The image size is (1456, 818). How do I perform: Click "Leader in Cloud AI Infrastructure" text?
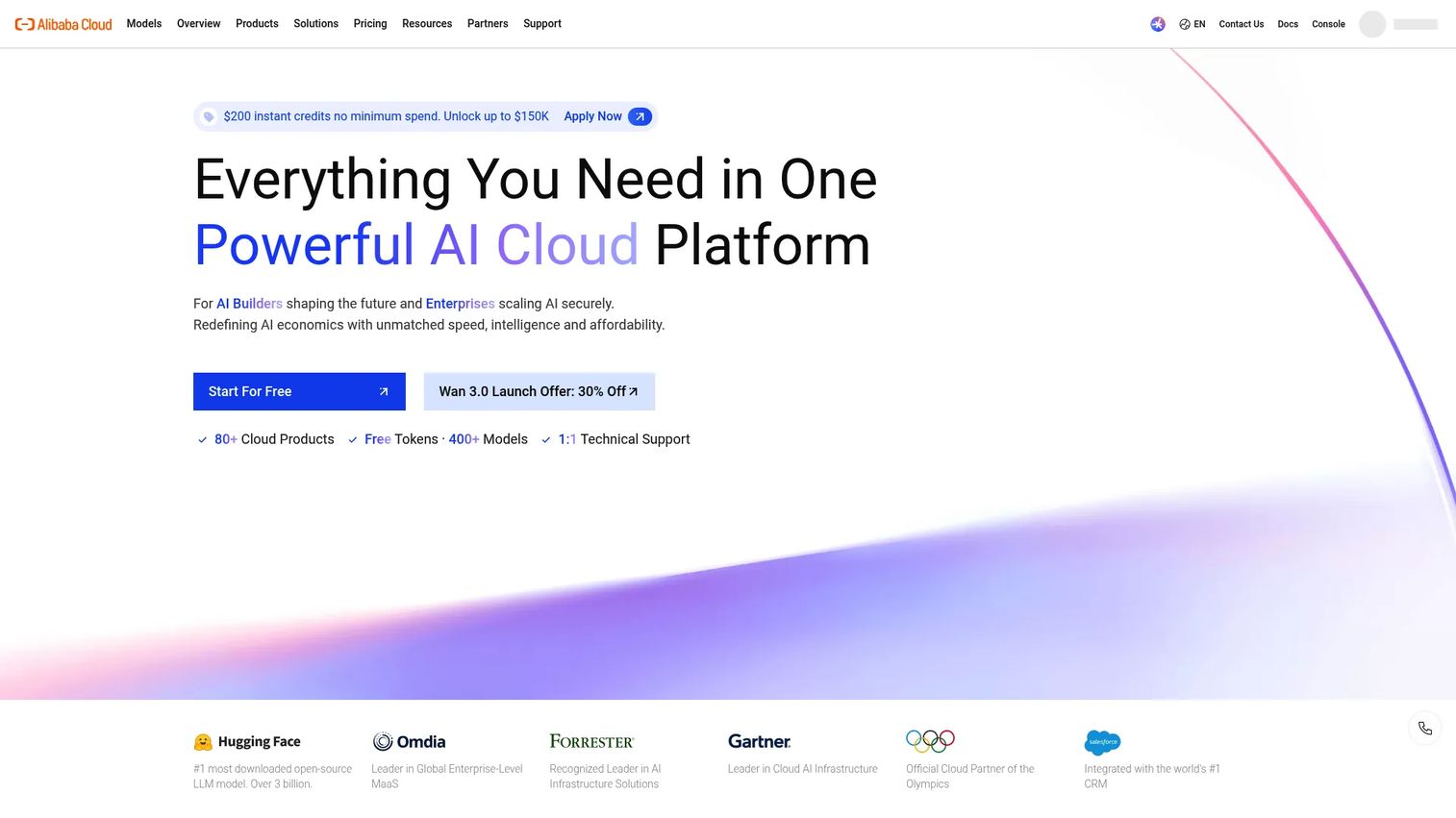tap(803, 769)
